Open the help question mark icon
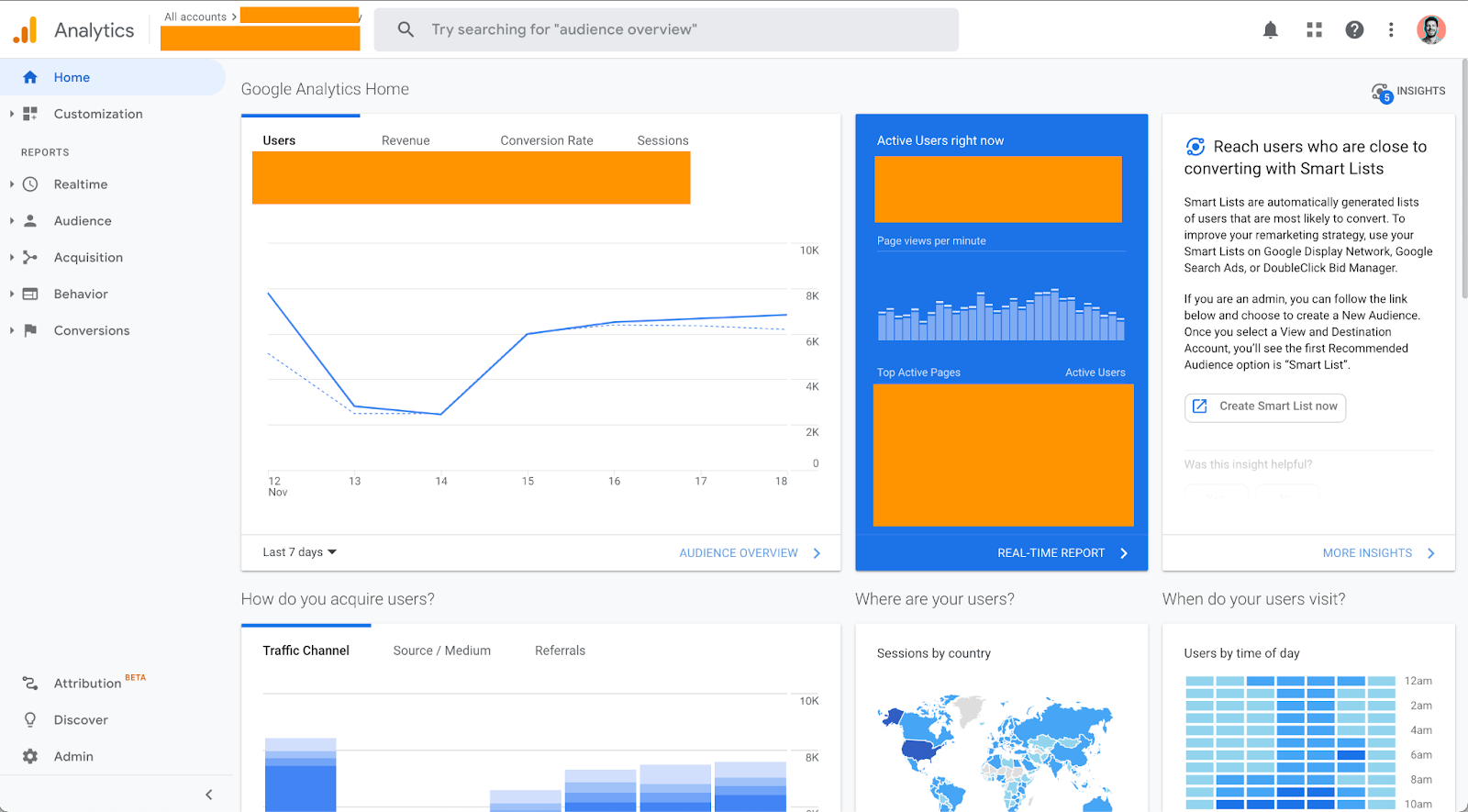Screen dimensions: 1468x812 (1354, 30)
